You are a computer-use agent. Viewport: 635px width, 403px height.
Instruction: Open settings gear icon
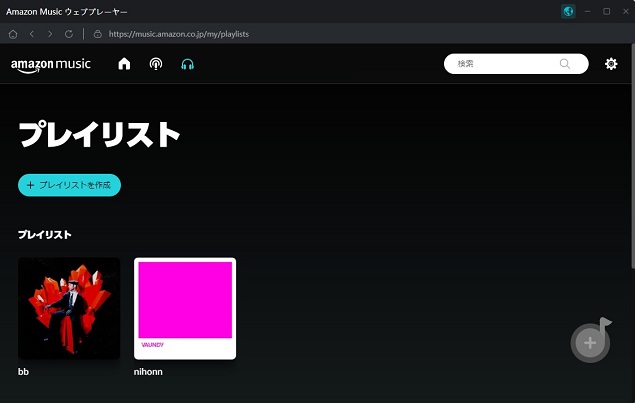point(611,64)
